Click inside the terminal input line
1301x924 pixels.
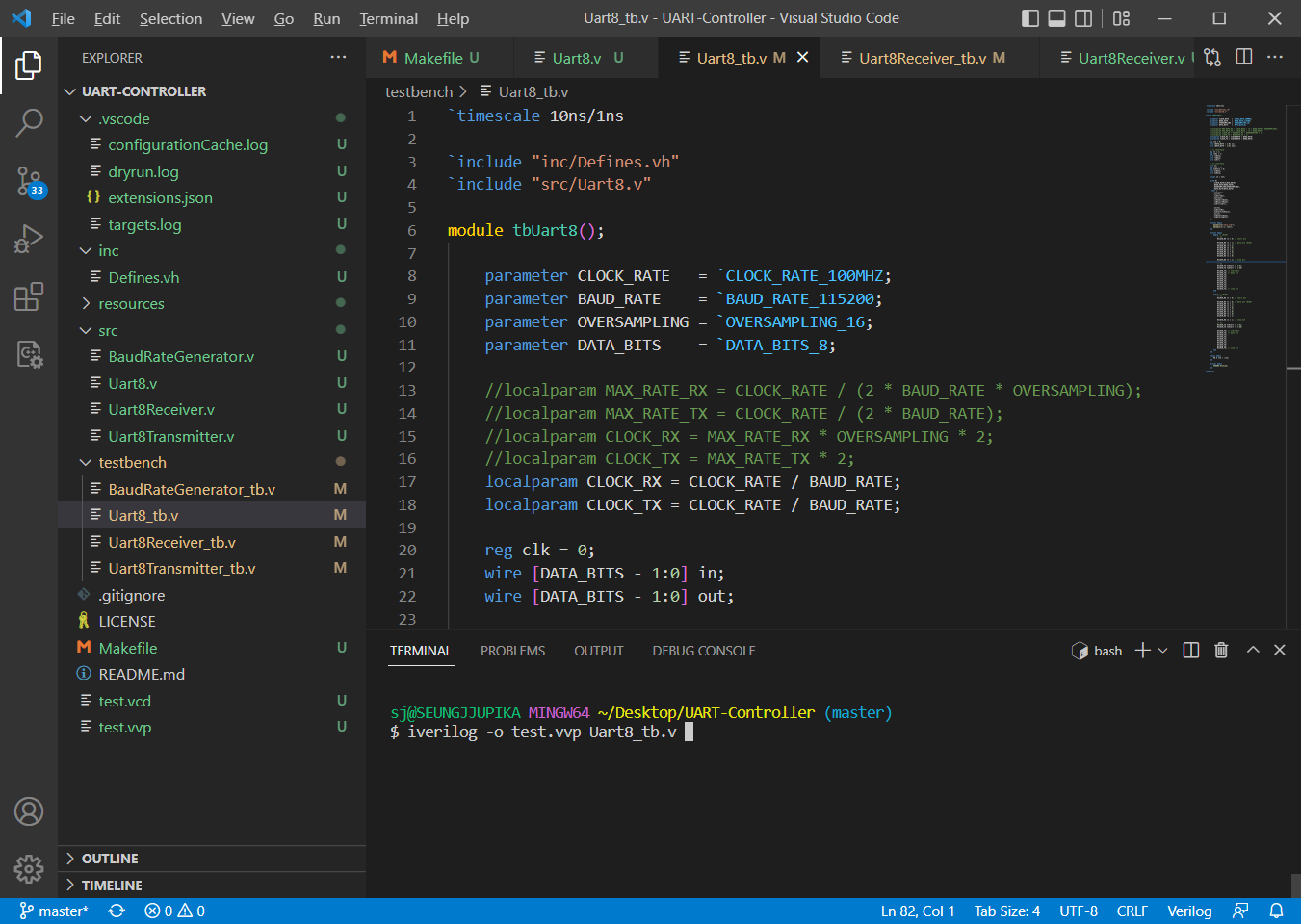[770, 731]
